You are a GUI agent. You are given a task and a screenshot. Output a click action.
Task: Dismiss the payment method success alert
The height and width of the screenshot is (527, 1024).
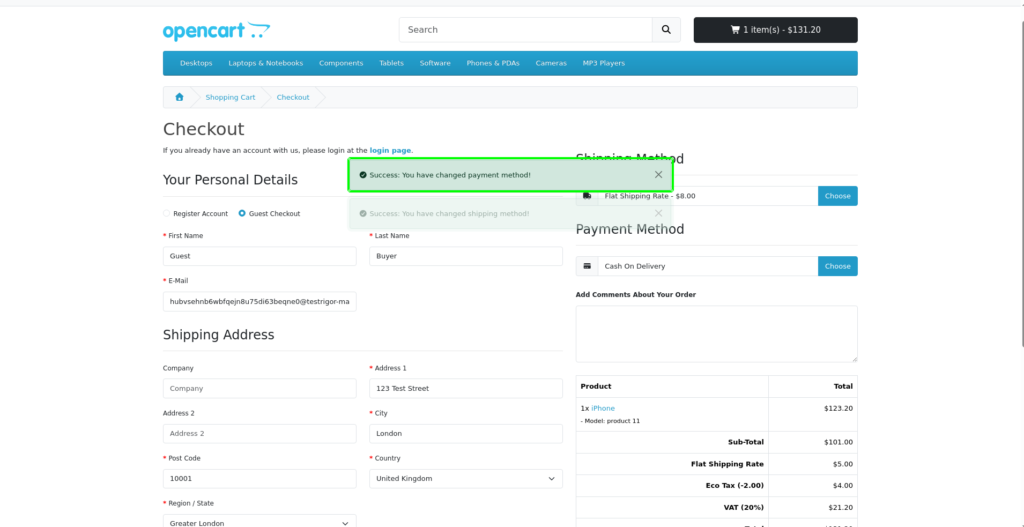(x=658, y=174)
